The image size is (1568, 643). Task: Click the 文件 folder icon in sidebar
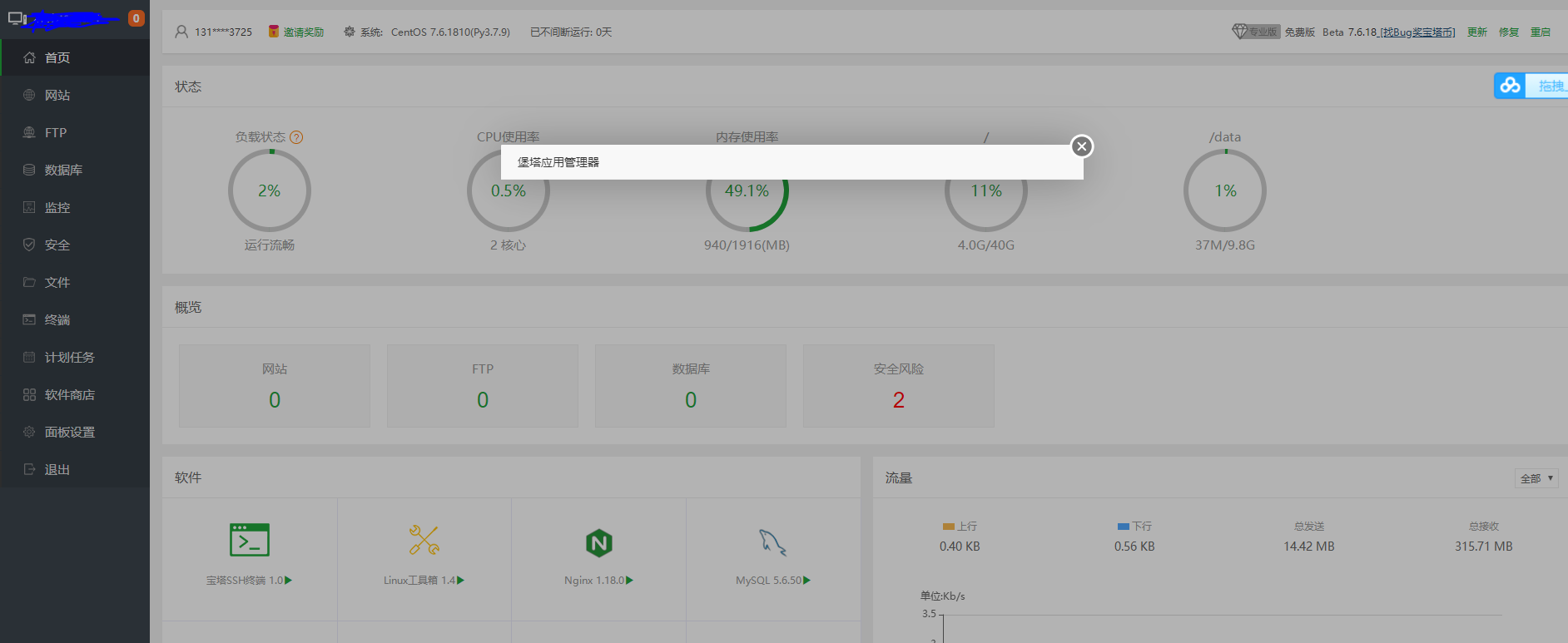[x=29, y=282]
